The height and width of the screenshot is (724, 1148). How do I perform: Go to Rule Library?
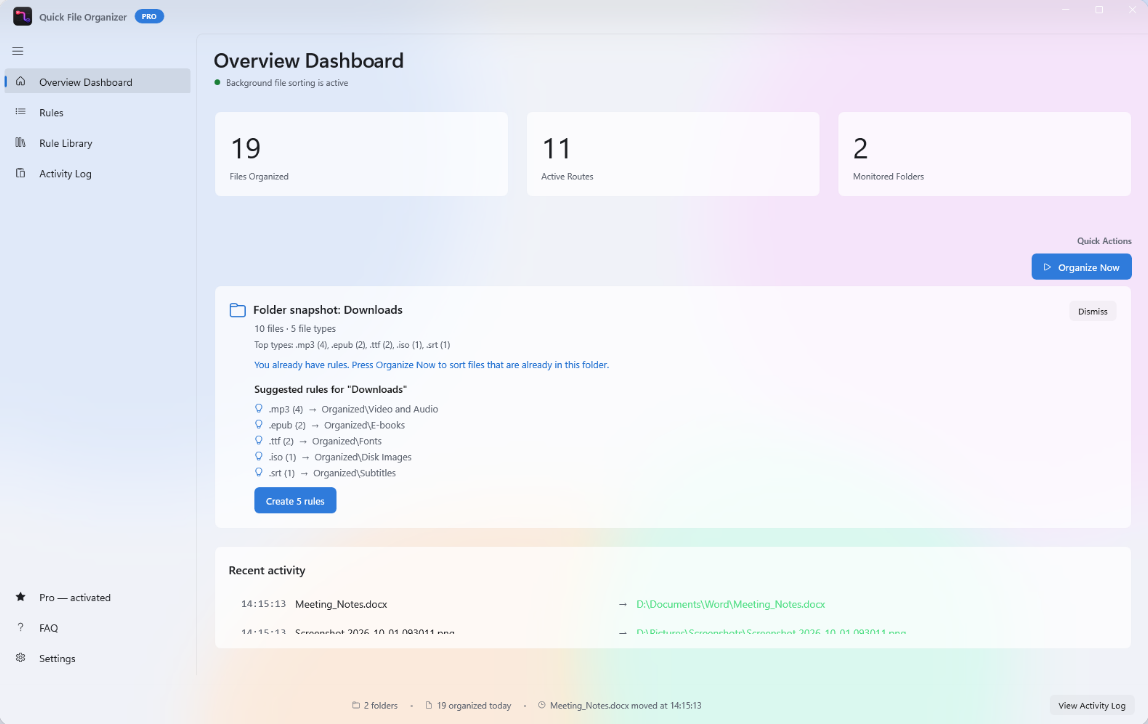point(97,143)
